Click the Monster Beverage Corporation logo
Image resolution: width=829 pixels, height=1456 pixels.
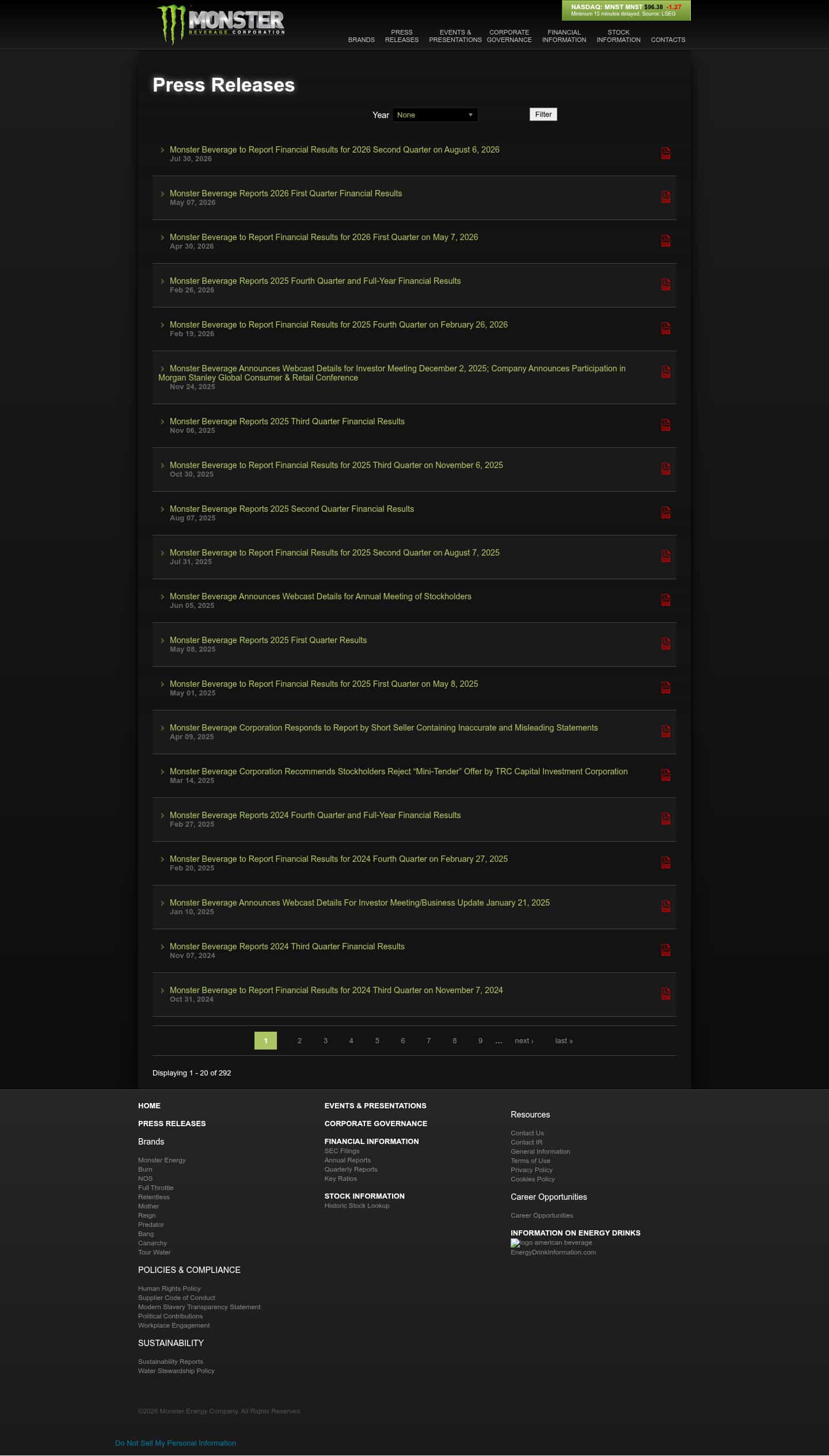[221, 24]
